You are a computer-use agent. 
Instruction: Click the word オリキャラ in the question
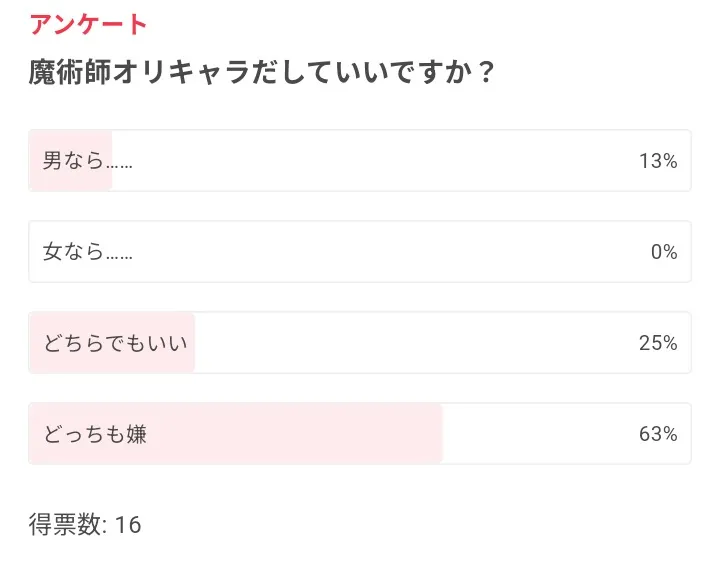(177, 74)
